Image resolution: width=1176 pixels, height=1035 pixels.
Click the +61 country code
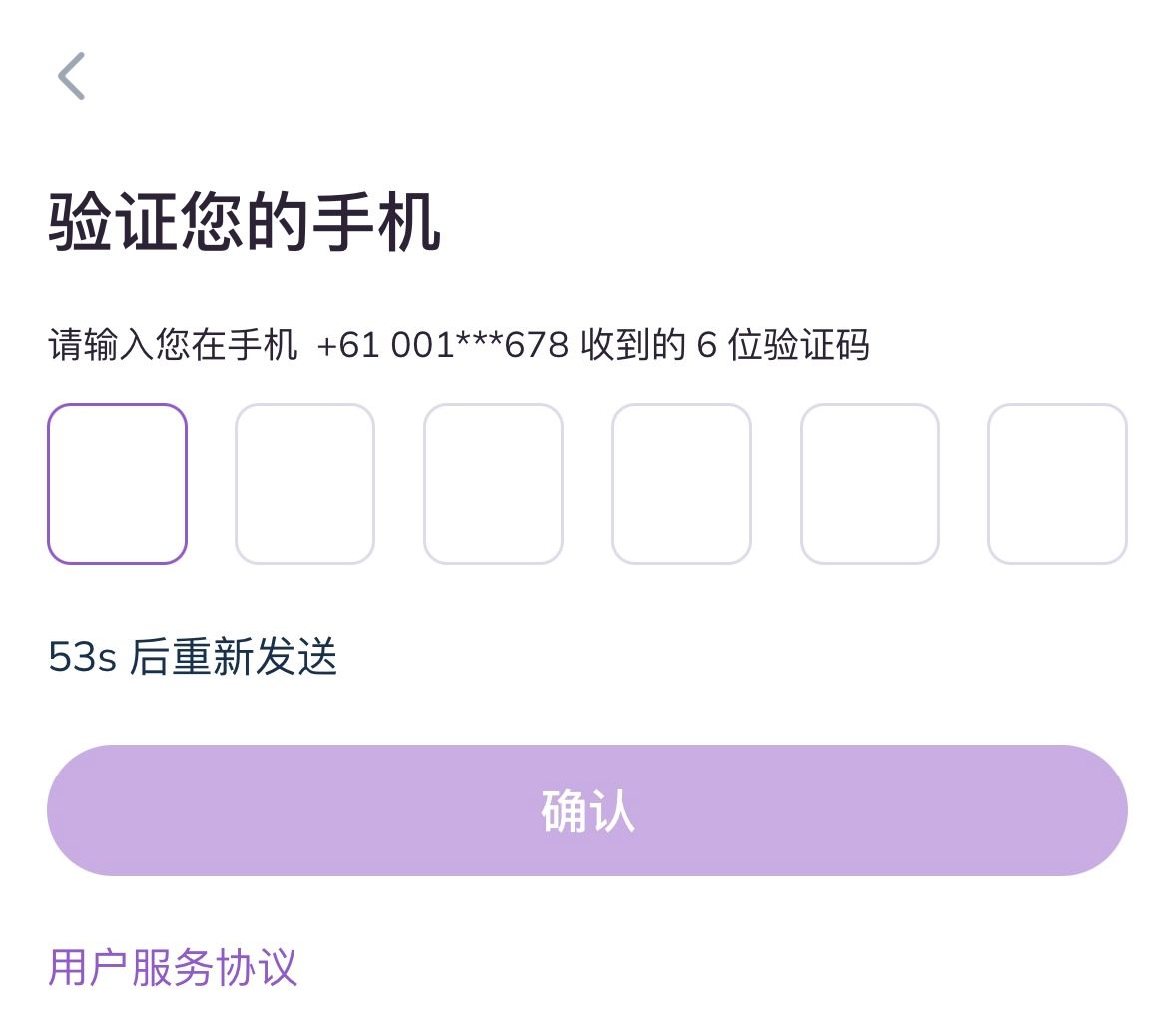click(348, 345)
